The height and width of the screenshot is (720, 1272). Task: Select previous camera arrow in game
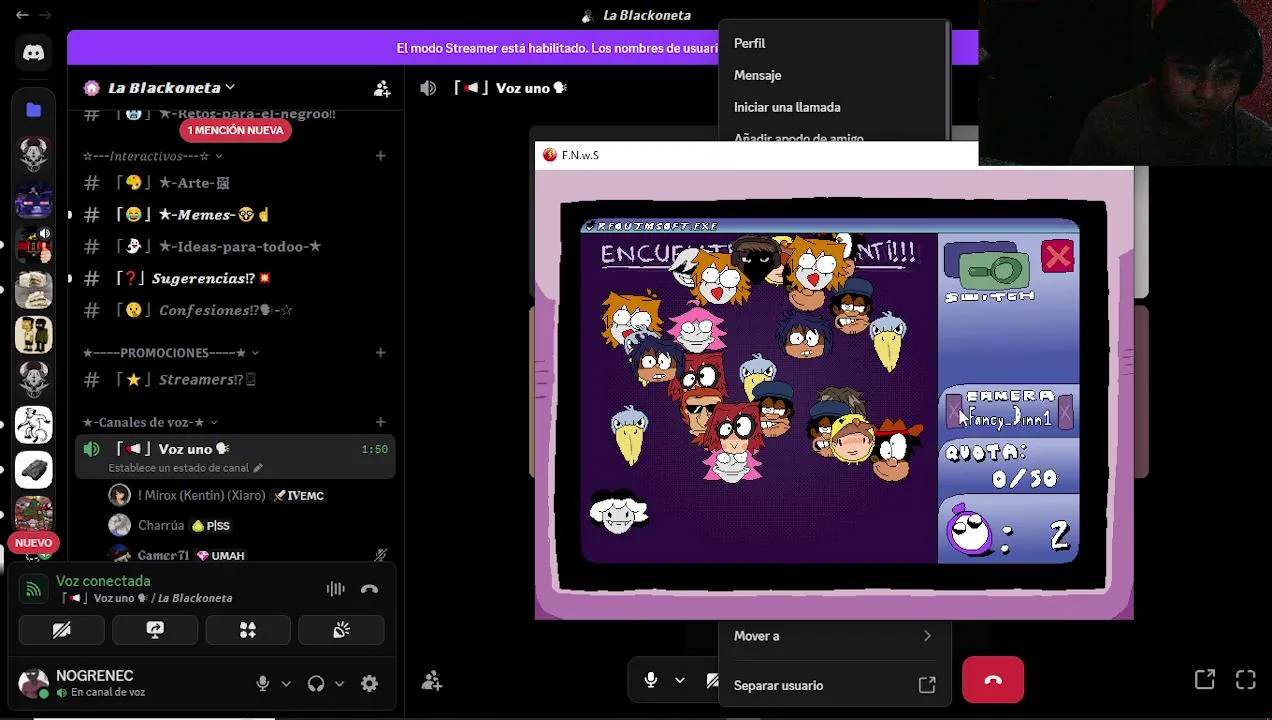[x=953, y=410]
